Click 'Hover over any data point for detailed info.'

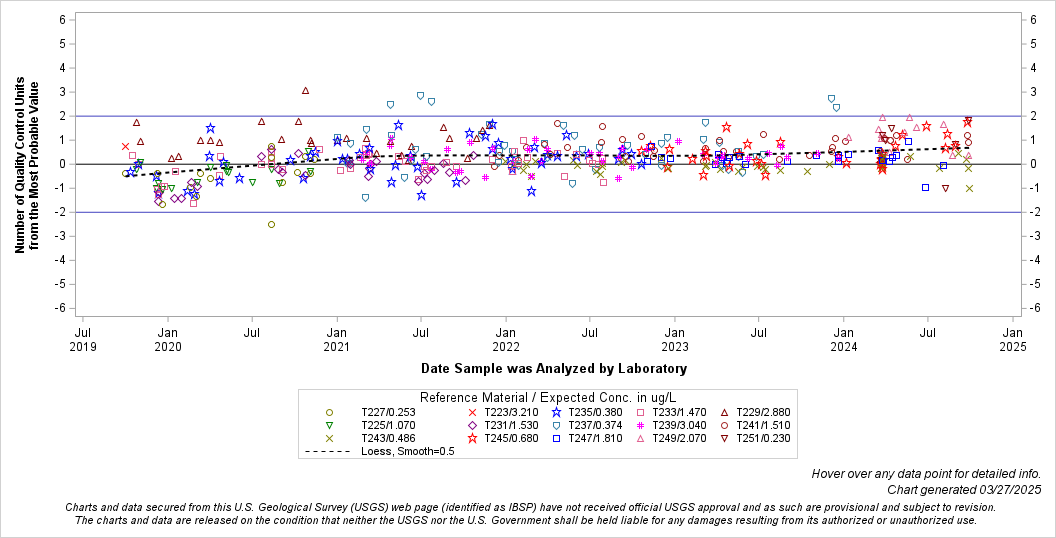point(926,474)
